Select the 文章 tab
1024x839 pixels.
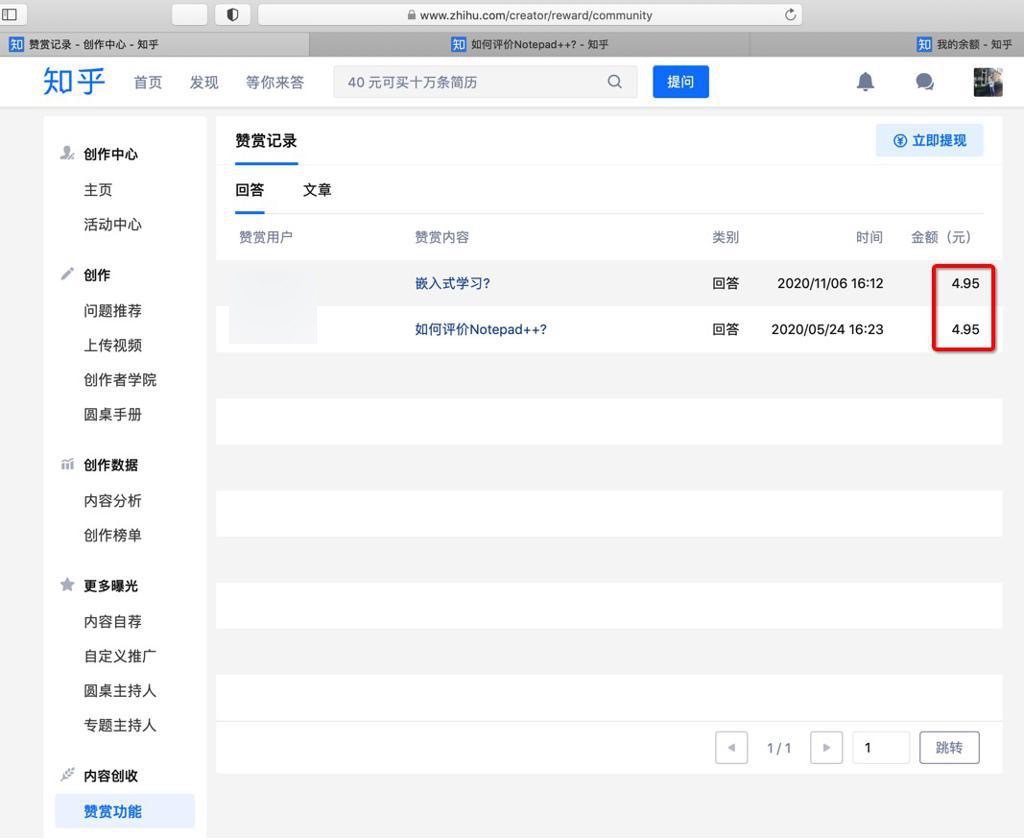[317, 190]
